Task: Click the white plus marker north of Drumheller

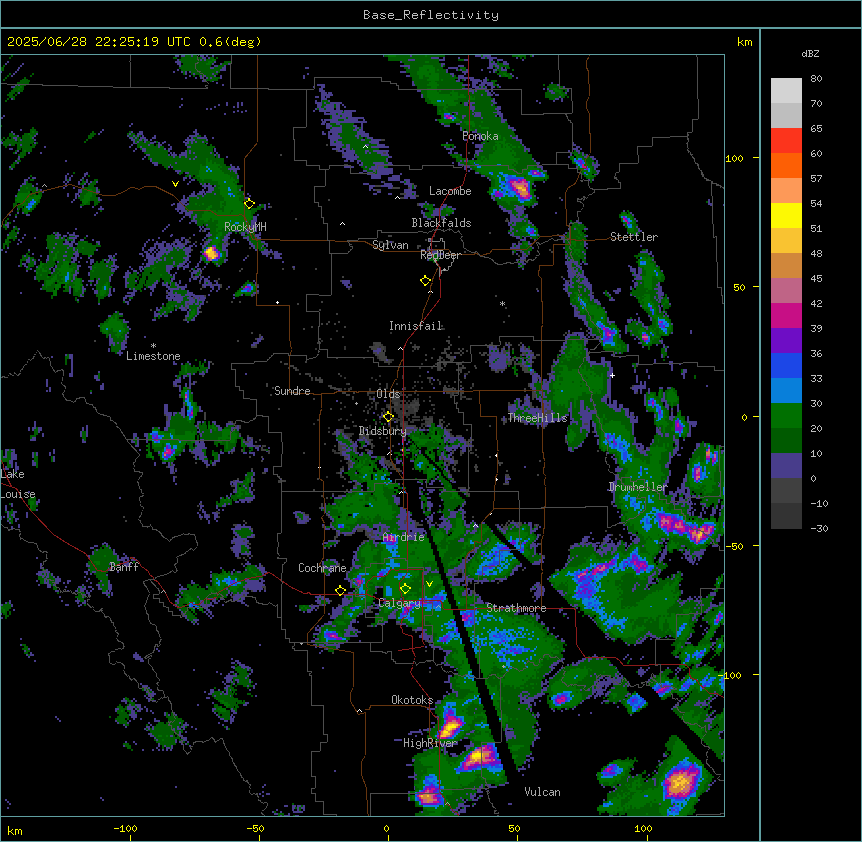Action: point(612,375)
